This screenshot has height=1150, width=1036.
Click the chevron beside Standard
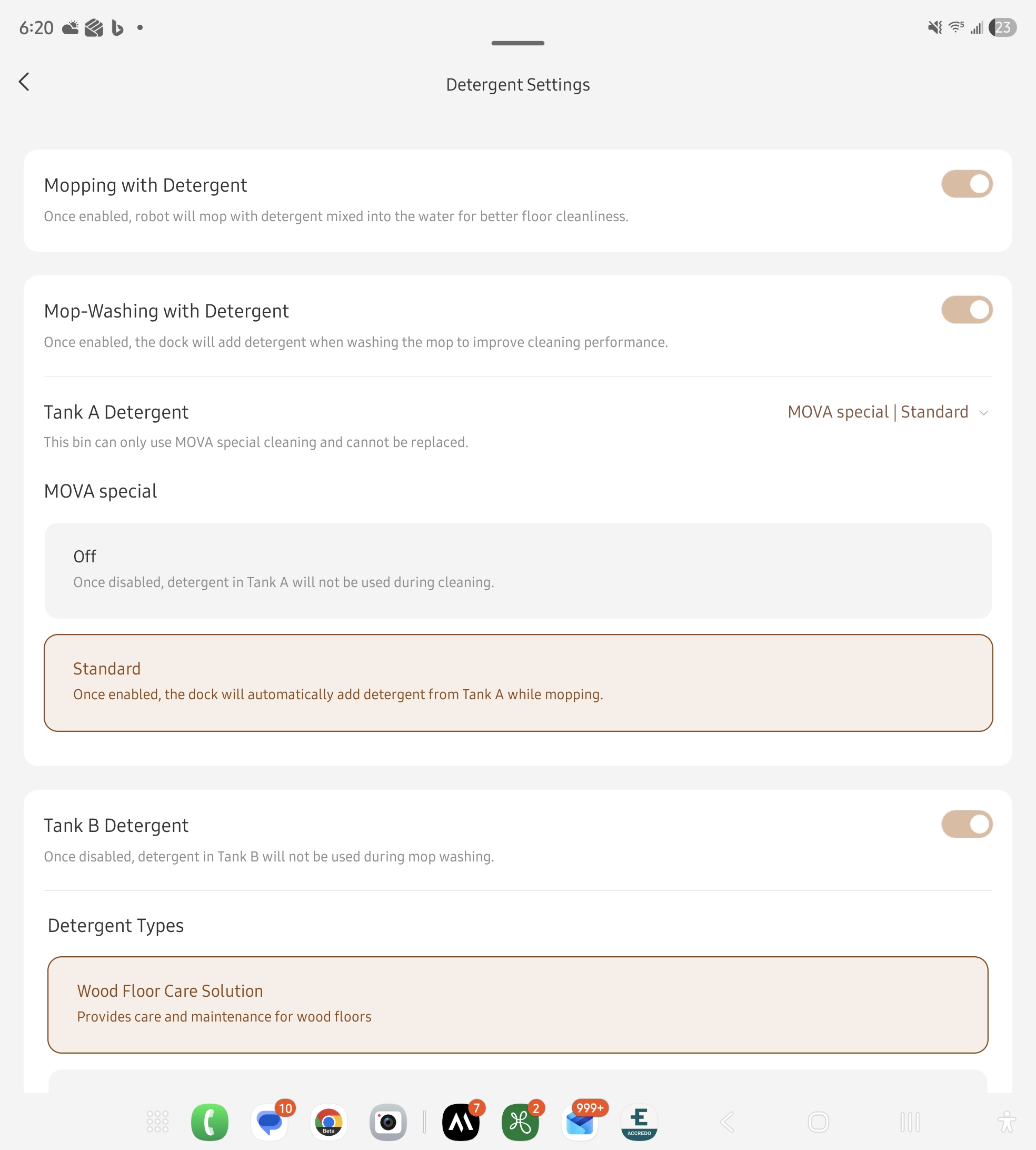[x=984, y=413]
